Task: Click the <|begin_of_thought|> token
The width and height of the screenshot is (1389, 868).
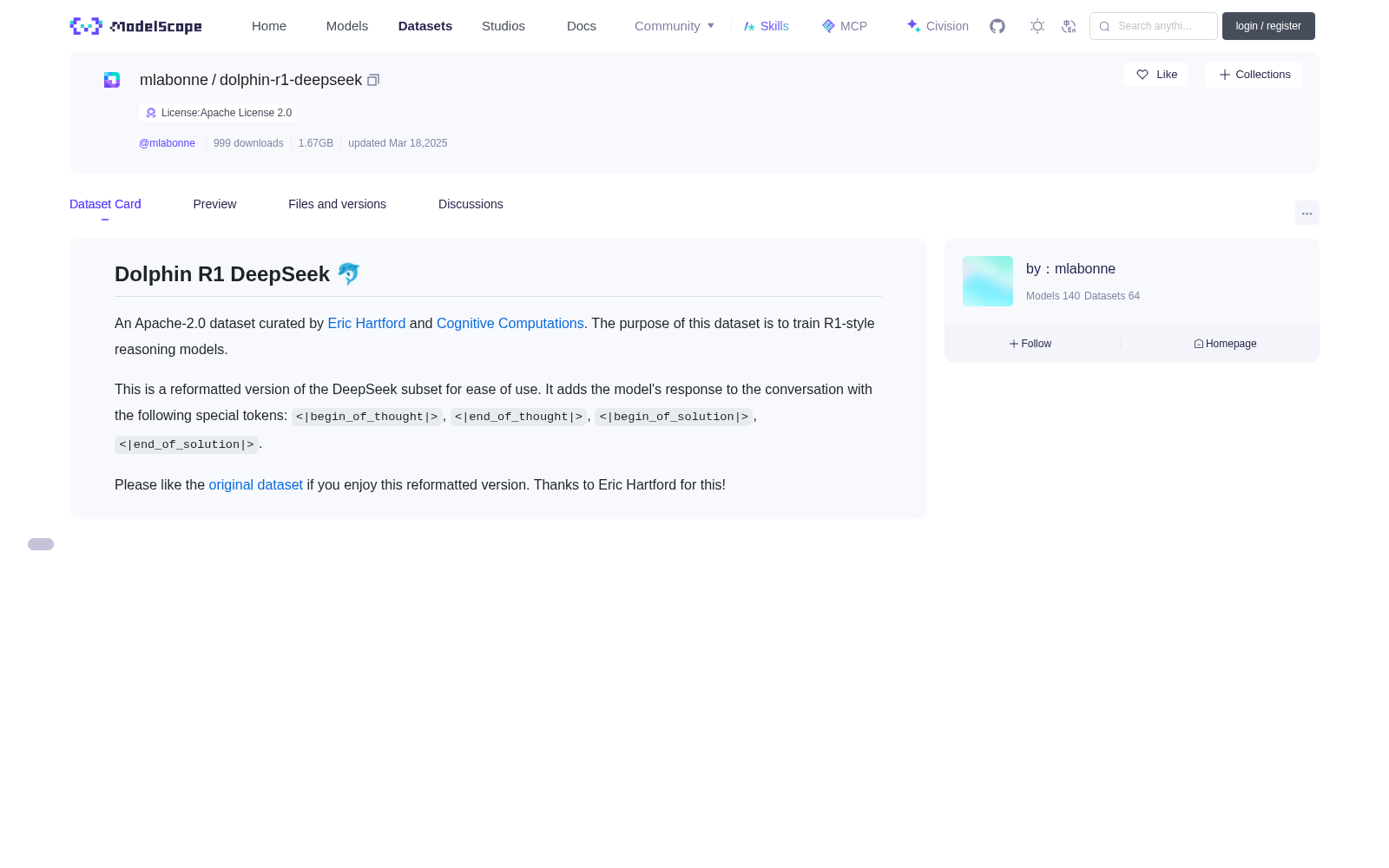Action: [366, 417]
